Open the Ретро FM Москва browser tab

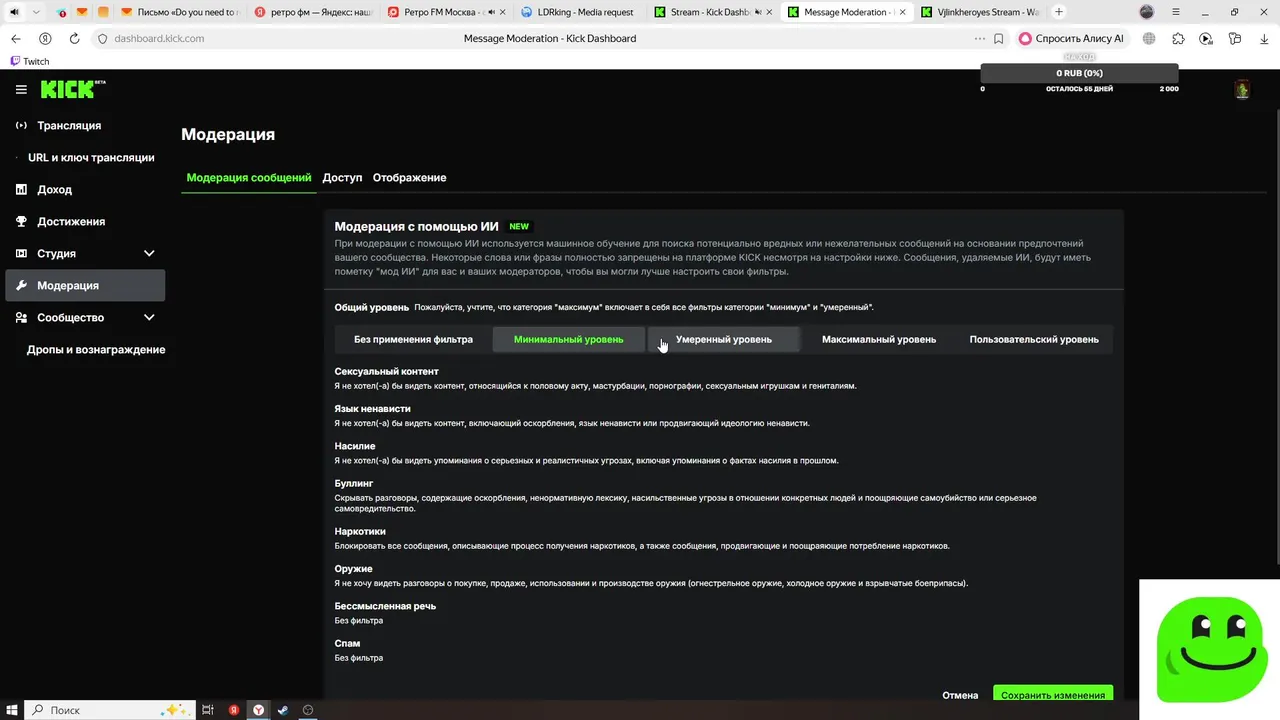444,12
